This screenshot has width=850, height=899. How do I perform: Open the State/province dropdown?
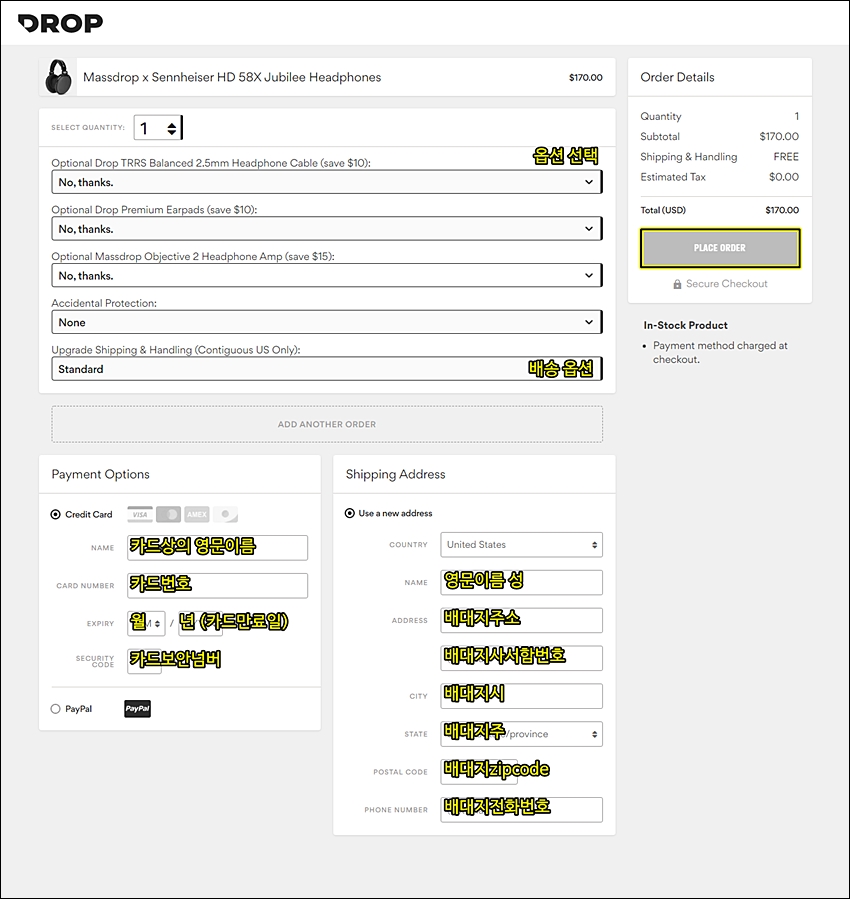[x=522, y=734]
